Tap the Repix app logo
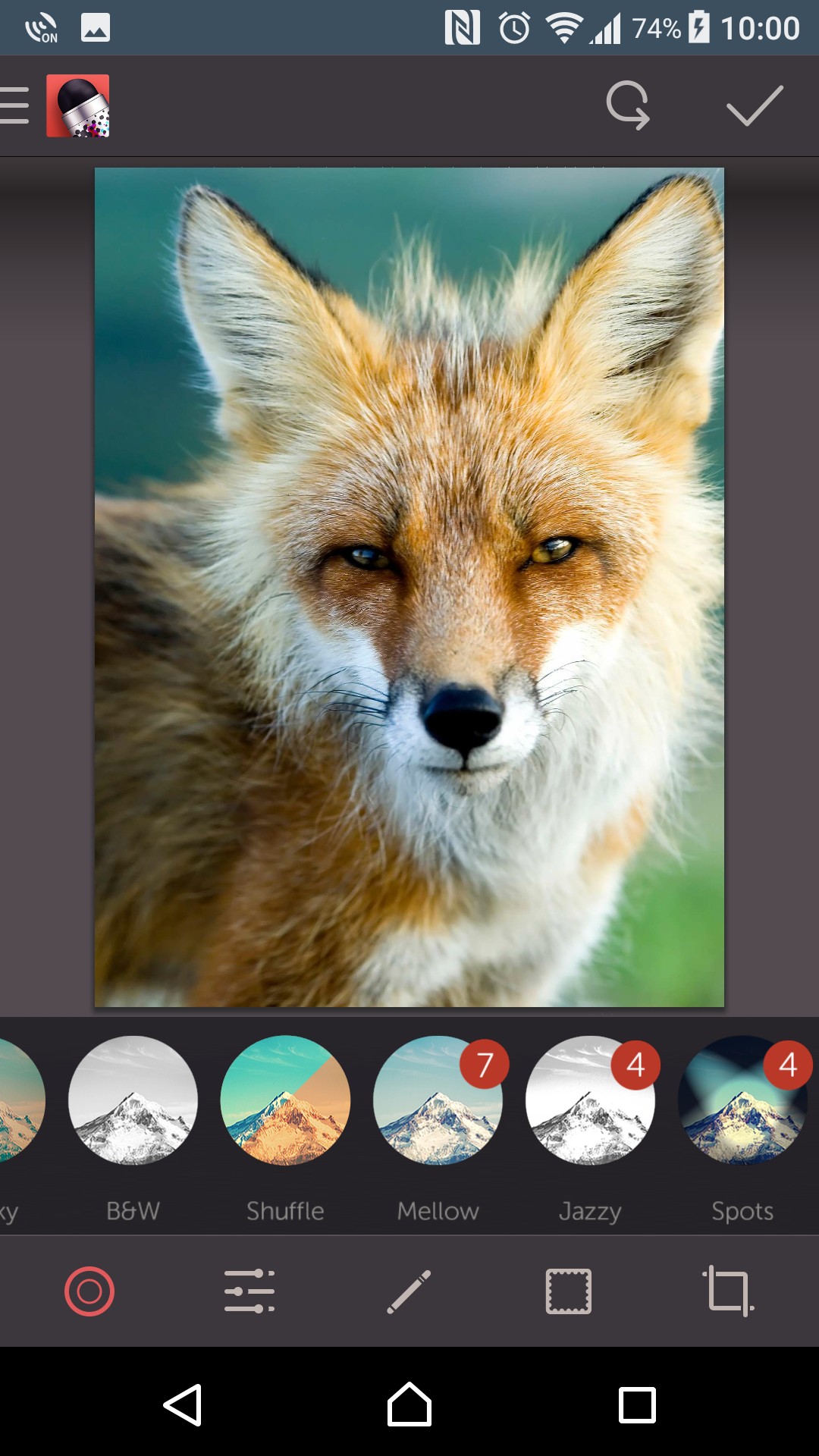 78,105
